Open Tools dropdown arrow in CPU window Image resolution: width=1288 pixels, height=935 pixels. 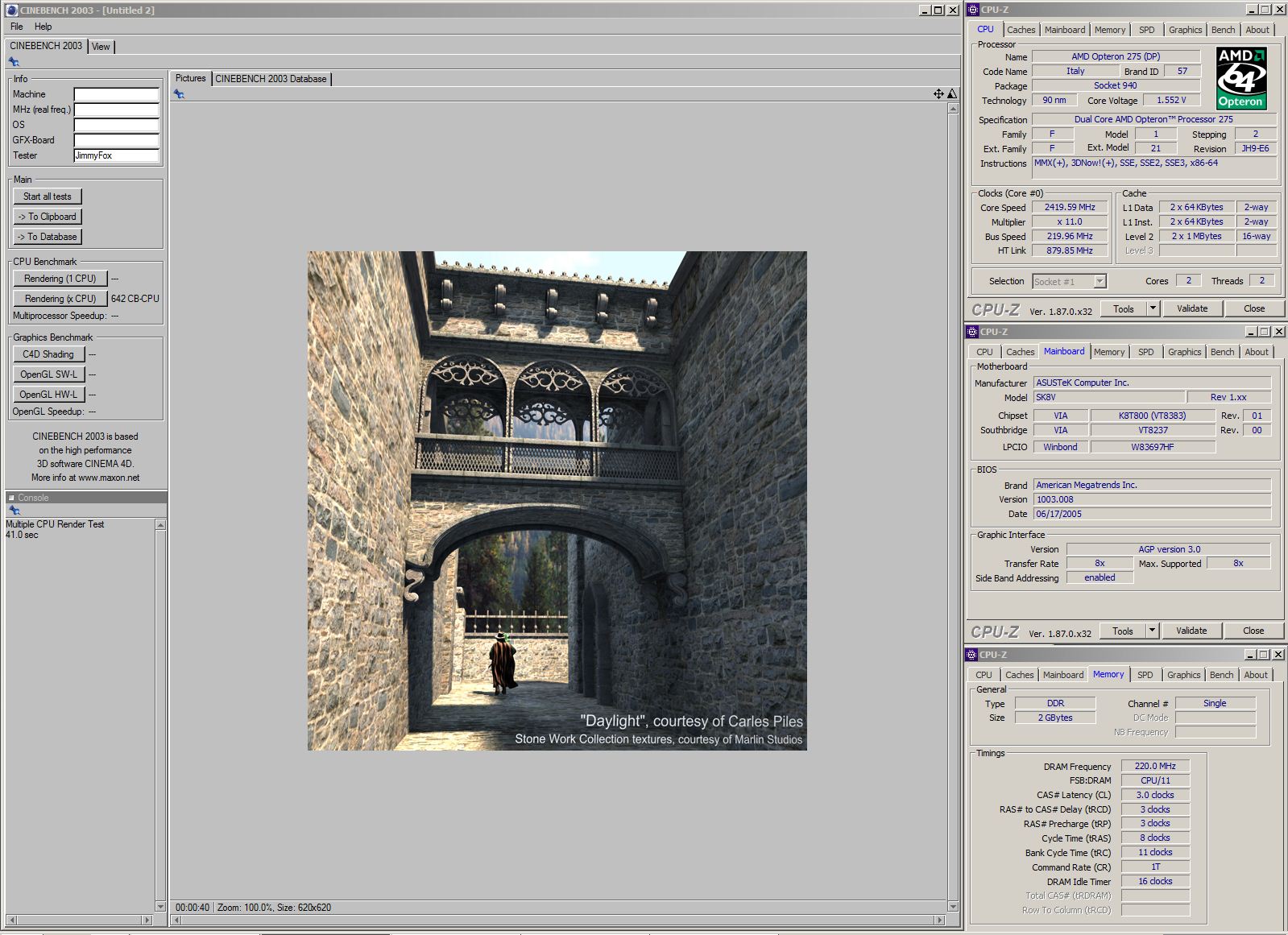pyautogui.click(x=1153, y=308)
